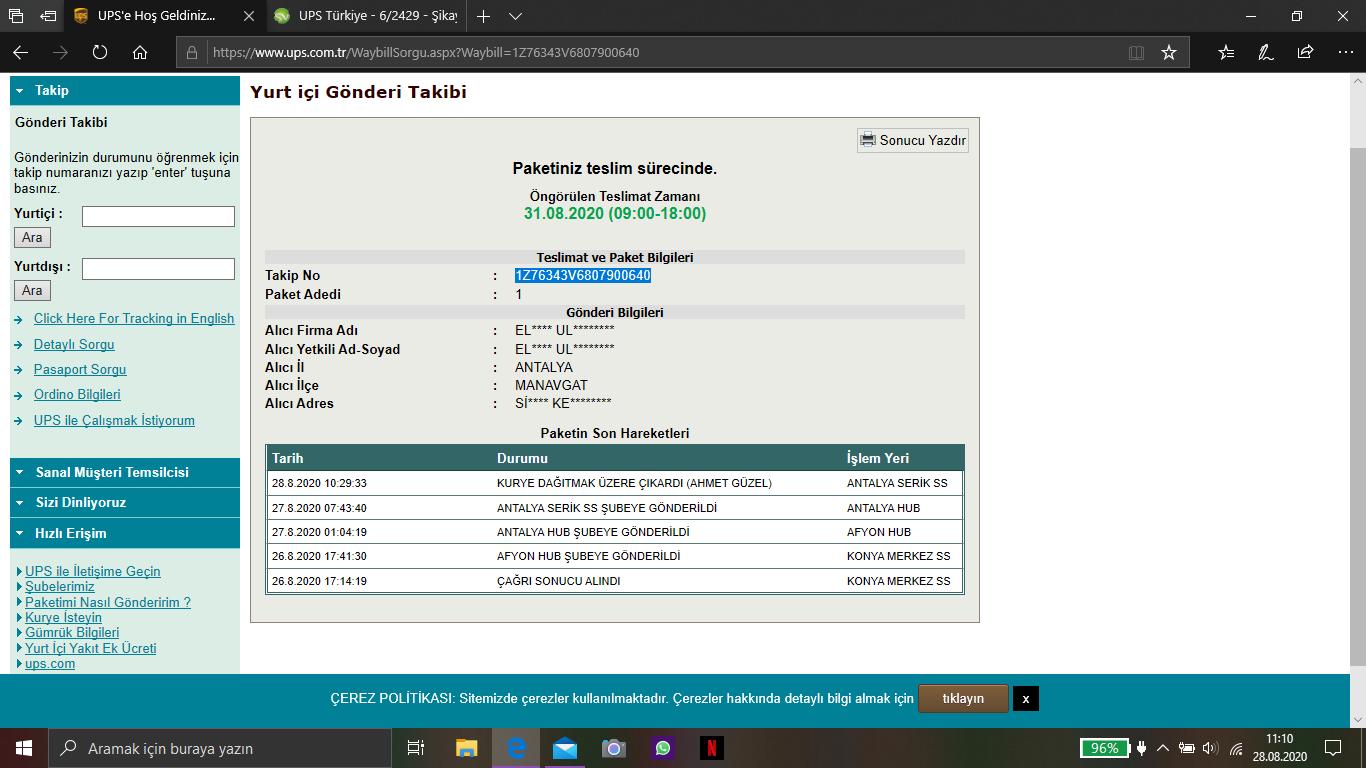
Task: Show hidden system tray icons chevron
Action: [1163, 748]
